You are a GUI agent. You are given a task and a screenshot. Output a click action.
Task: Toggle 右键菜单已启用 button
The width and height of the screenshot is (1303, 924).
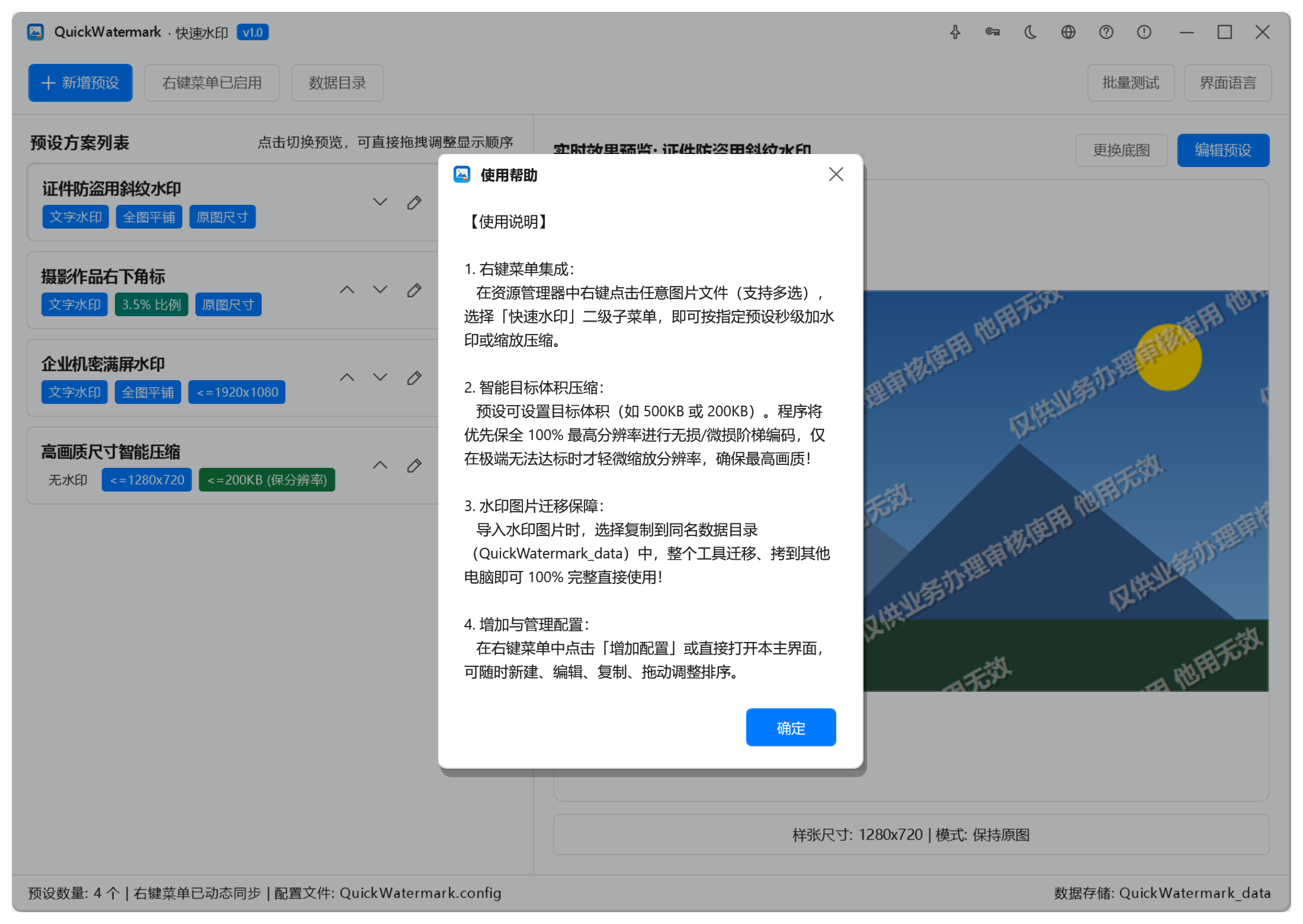[x=212, y=83]
